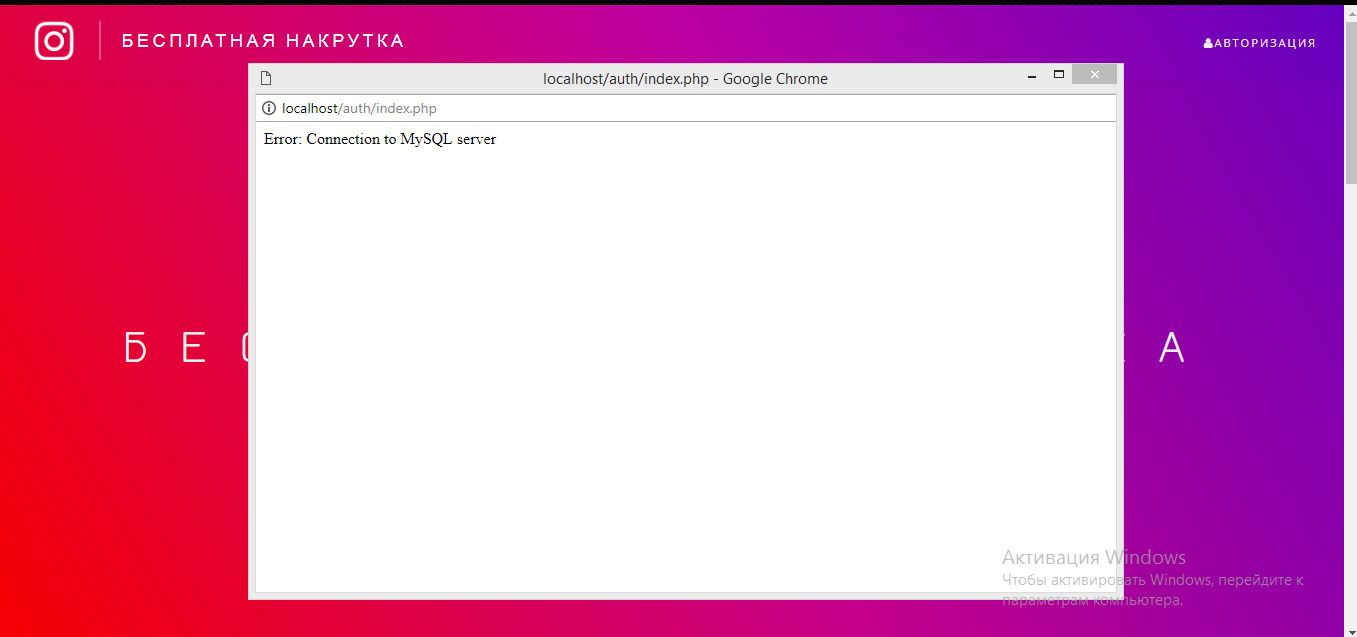The height and width of the screenshot is (637, 1357).
Task: Click the user silhouette icon beside АВТОРИЗАЦИЯ
Action: coord(1208,43)
